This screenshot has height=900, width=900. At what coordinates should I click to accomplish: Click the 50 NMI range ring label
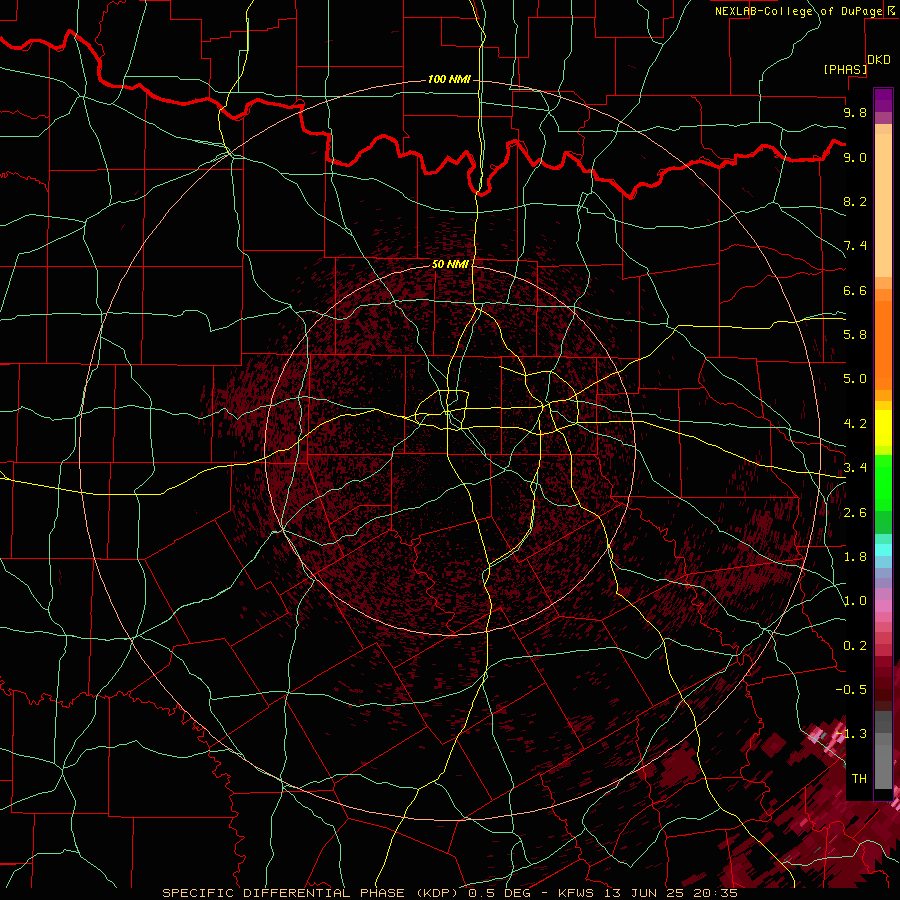click(450, 264)
